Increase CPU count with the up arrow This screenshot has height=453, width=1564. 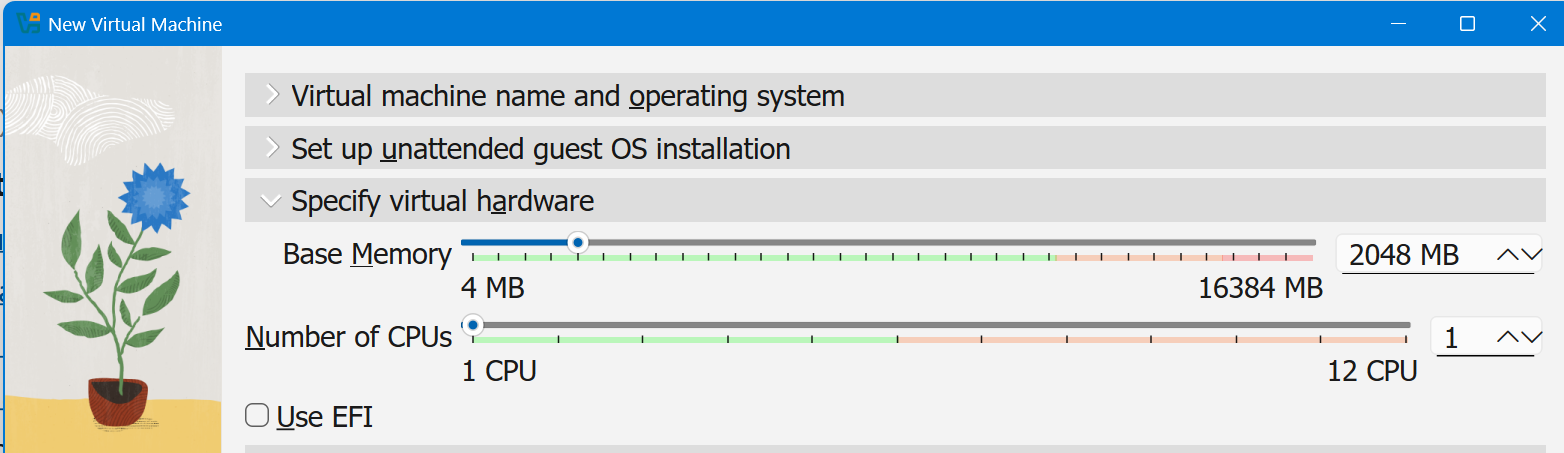[1508, 338]
